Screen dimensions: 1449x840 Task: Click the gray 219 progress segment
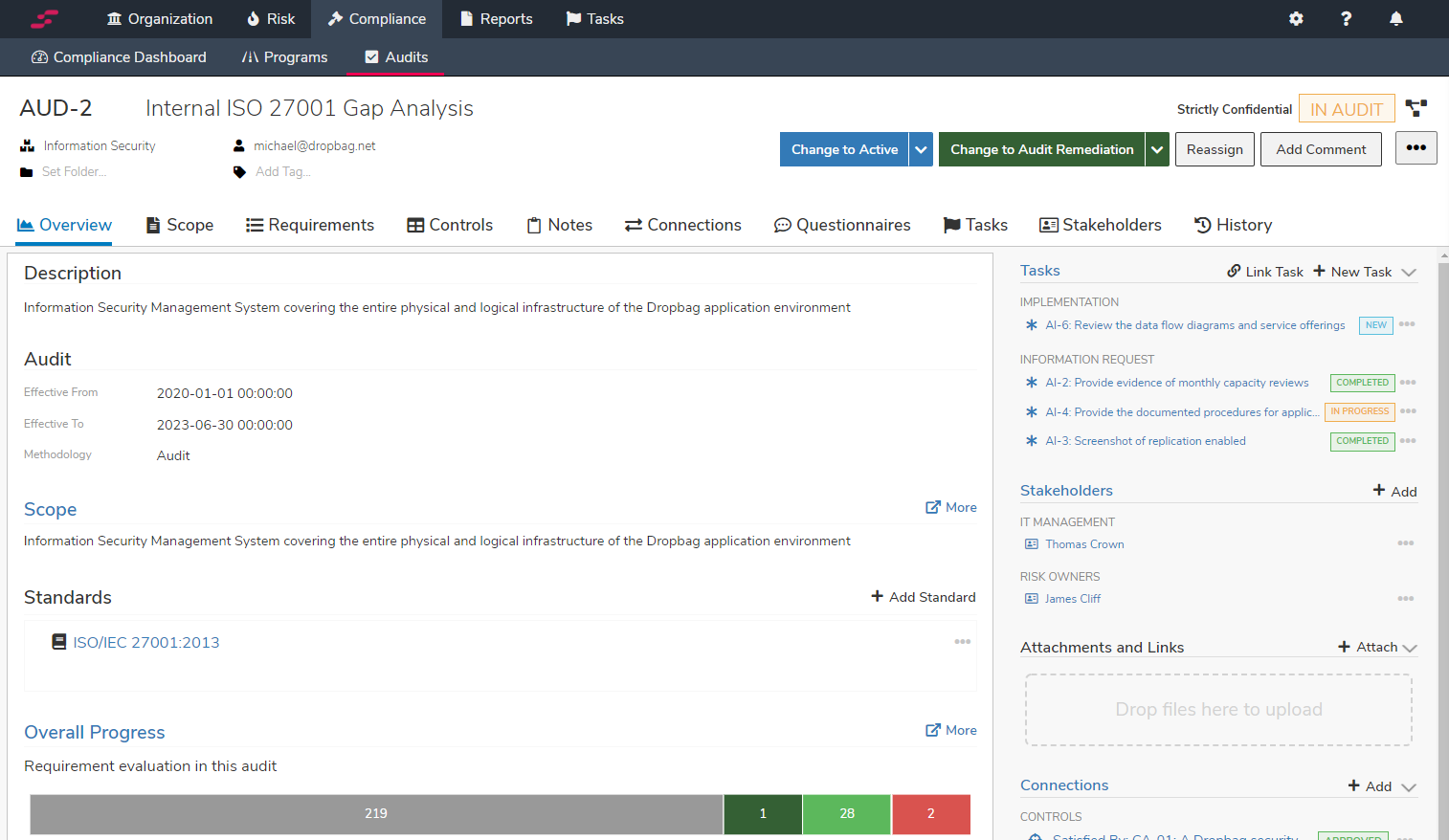376,814
